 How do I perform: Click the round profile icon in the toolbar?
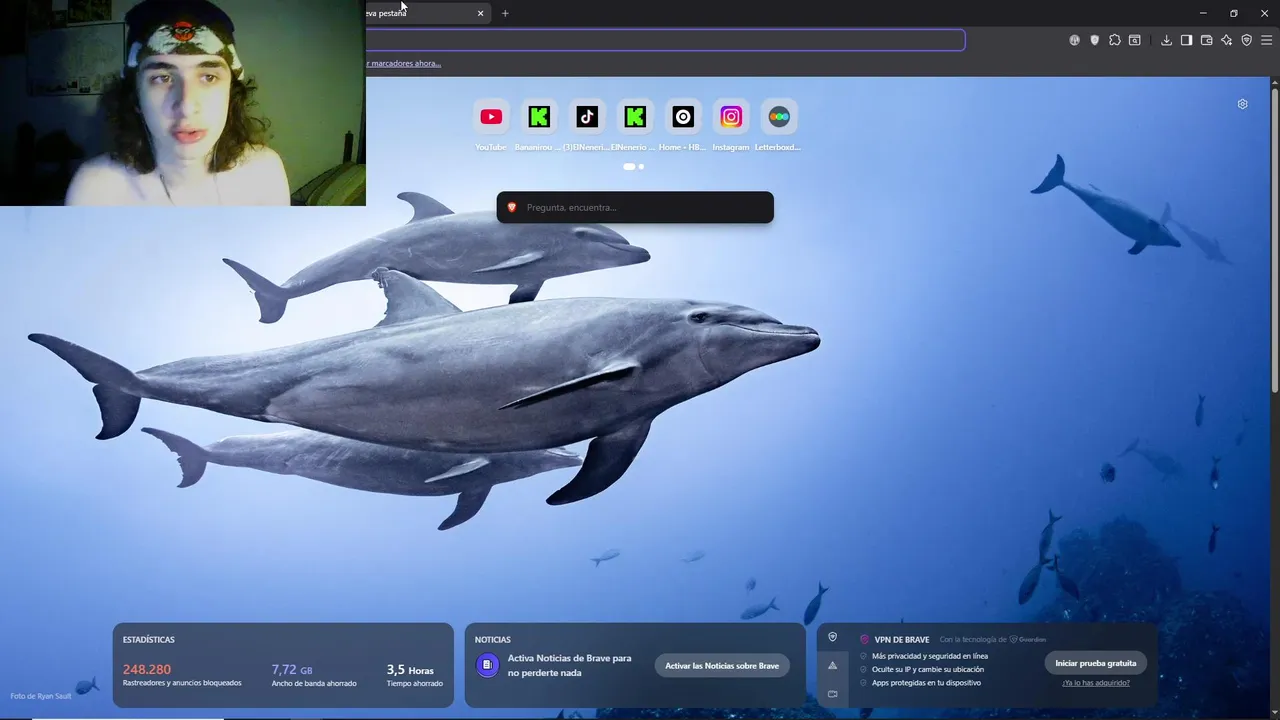[1074, 40]
